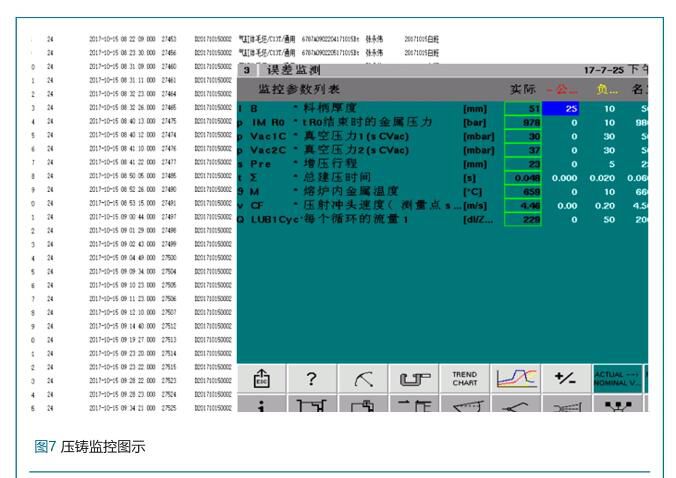This screenshot has width=676, height=478.
Task: Click the screen number 3 box
Action: coord(247,70)
